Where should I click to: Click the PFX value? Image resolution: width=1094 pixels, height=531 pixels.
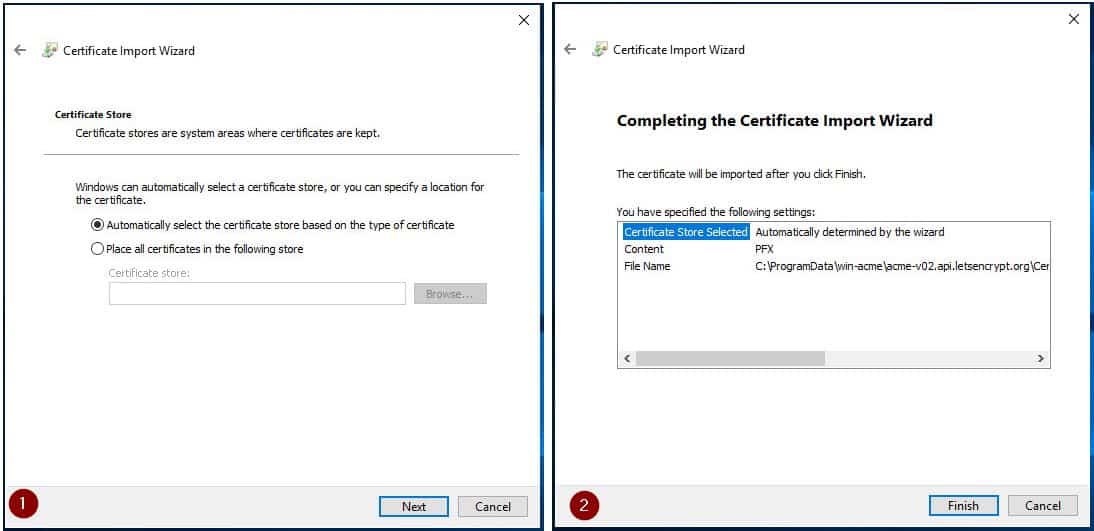764,249
